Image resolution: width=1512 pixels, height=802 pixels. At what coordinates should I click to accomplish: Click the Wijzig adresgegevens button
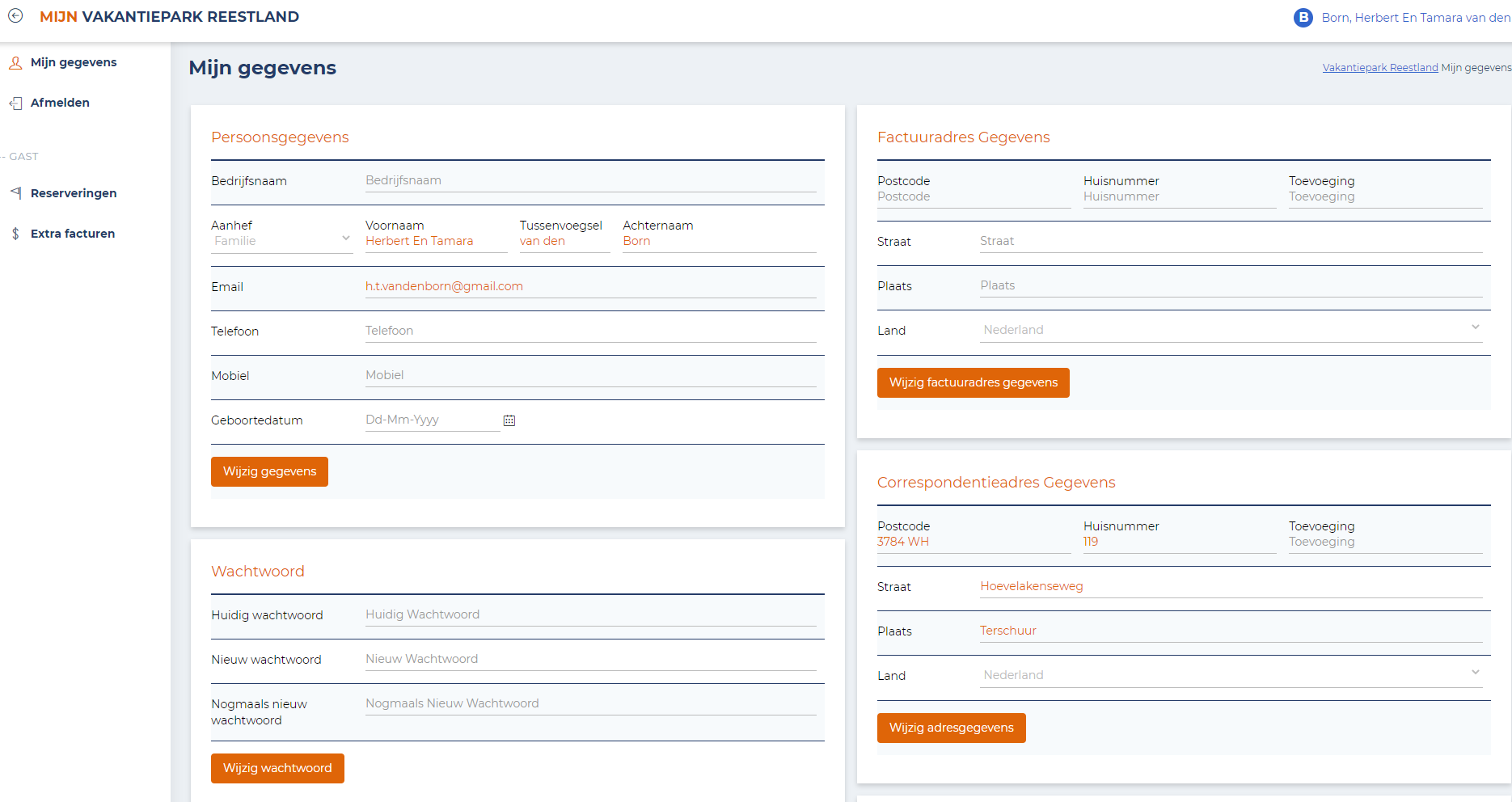[951, 728]
